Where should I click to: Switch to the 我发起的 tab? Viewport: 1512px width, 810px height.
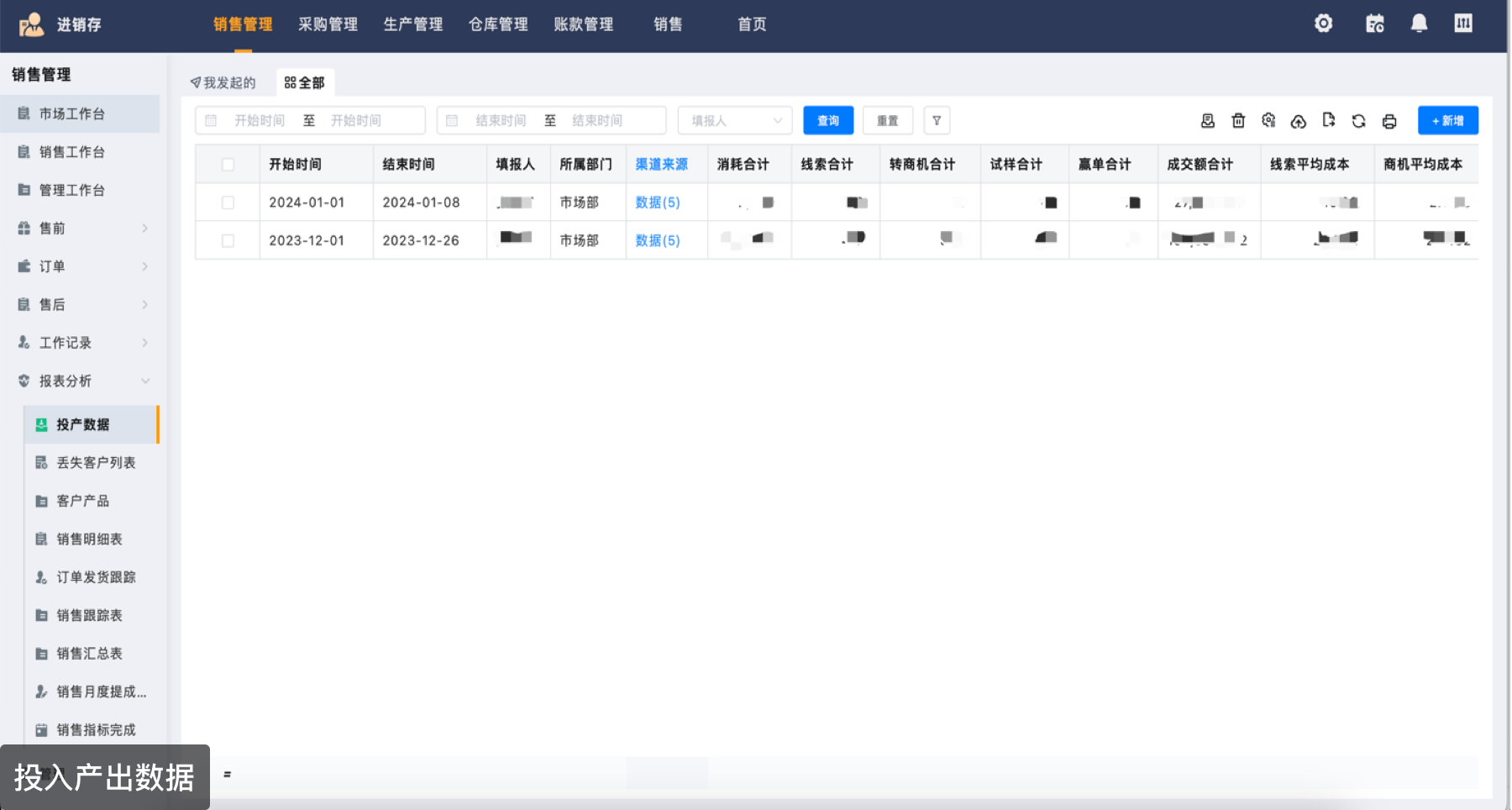click(x=223, y=82)
